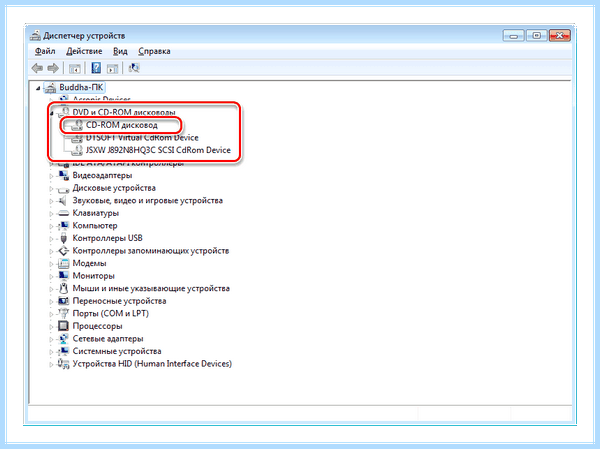The height and width of the screenshot is (449, 600).
Task: Select DTSOFT Virtual CdRom Device entry
Action: (142, 138)
